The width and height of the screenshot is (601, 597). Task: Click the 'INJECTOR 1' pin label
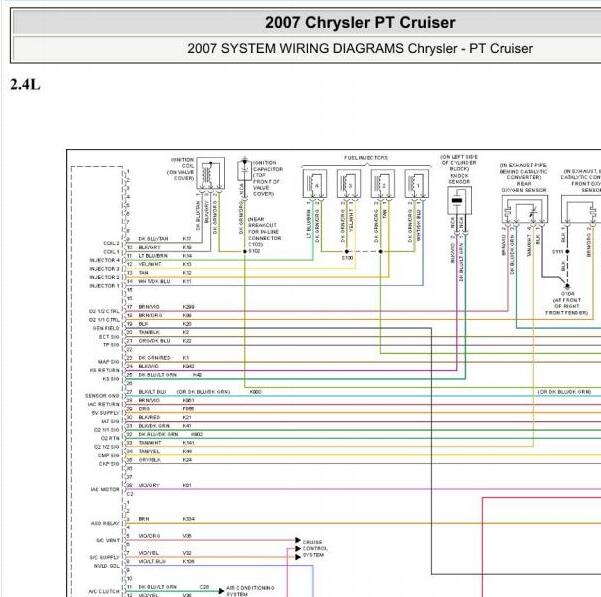(x=105, y=286)
